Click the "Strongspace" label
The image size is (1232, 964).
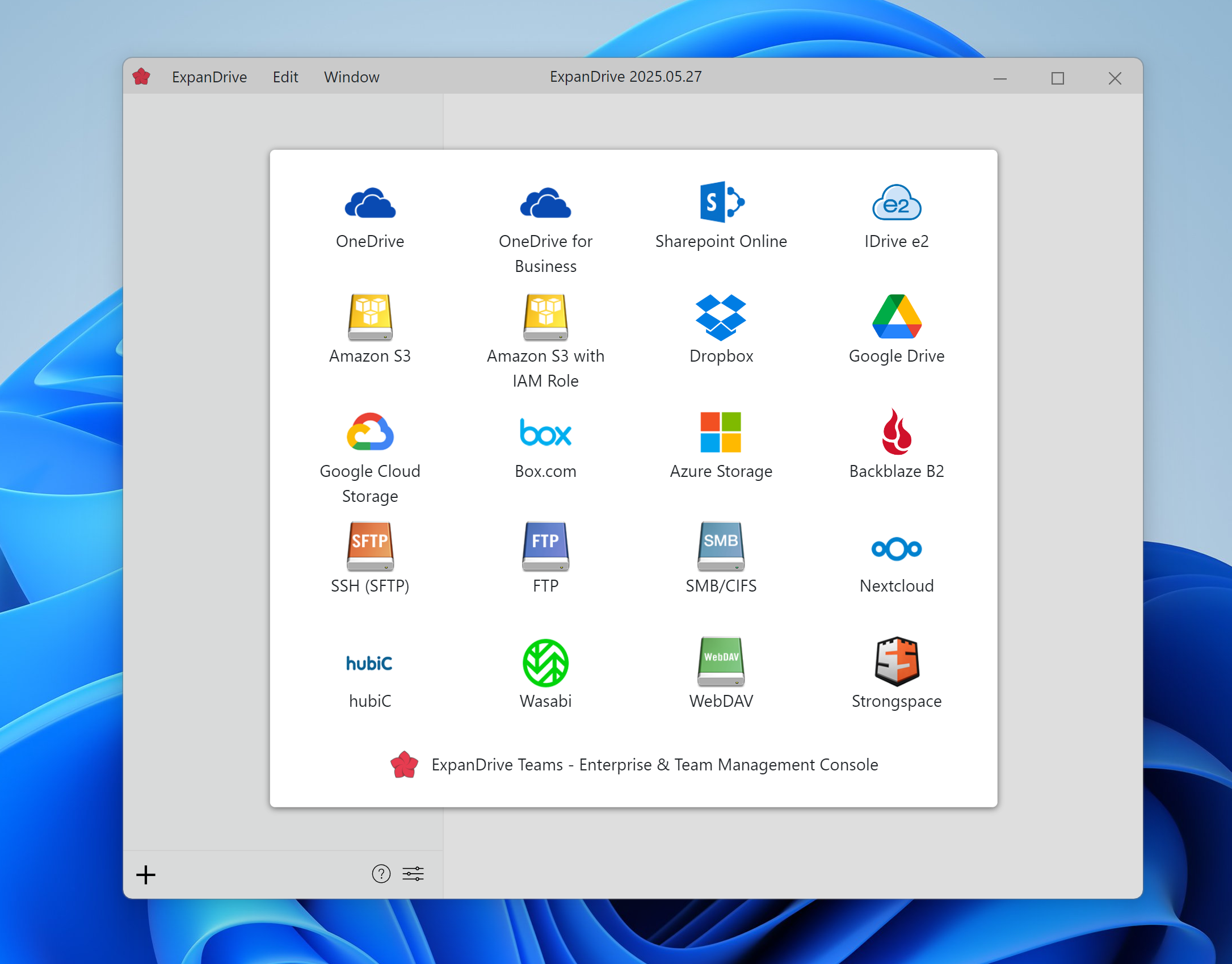[x=897, y=701]
